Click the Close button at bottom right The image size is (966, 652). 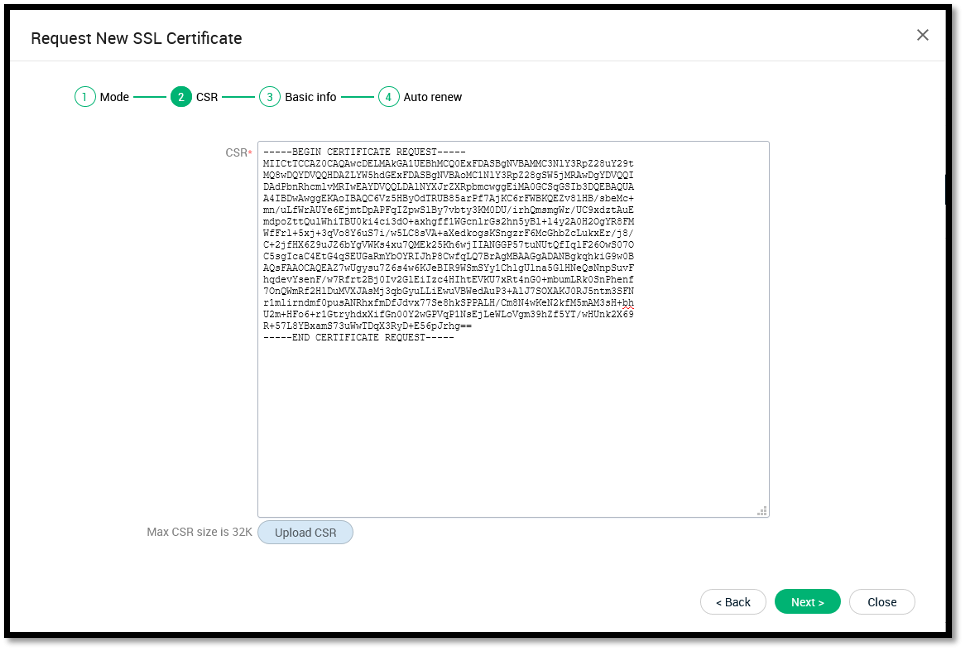(881, 602)
